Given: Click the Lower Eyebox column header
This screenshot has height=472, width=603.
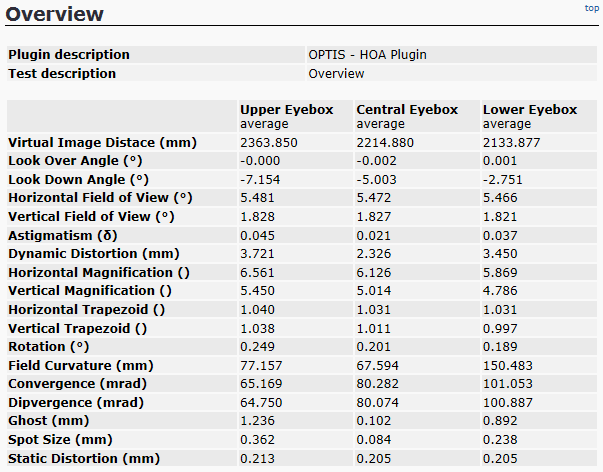Looking at the screenshot, I should pyautogui.click(x=528, y=110).
